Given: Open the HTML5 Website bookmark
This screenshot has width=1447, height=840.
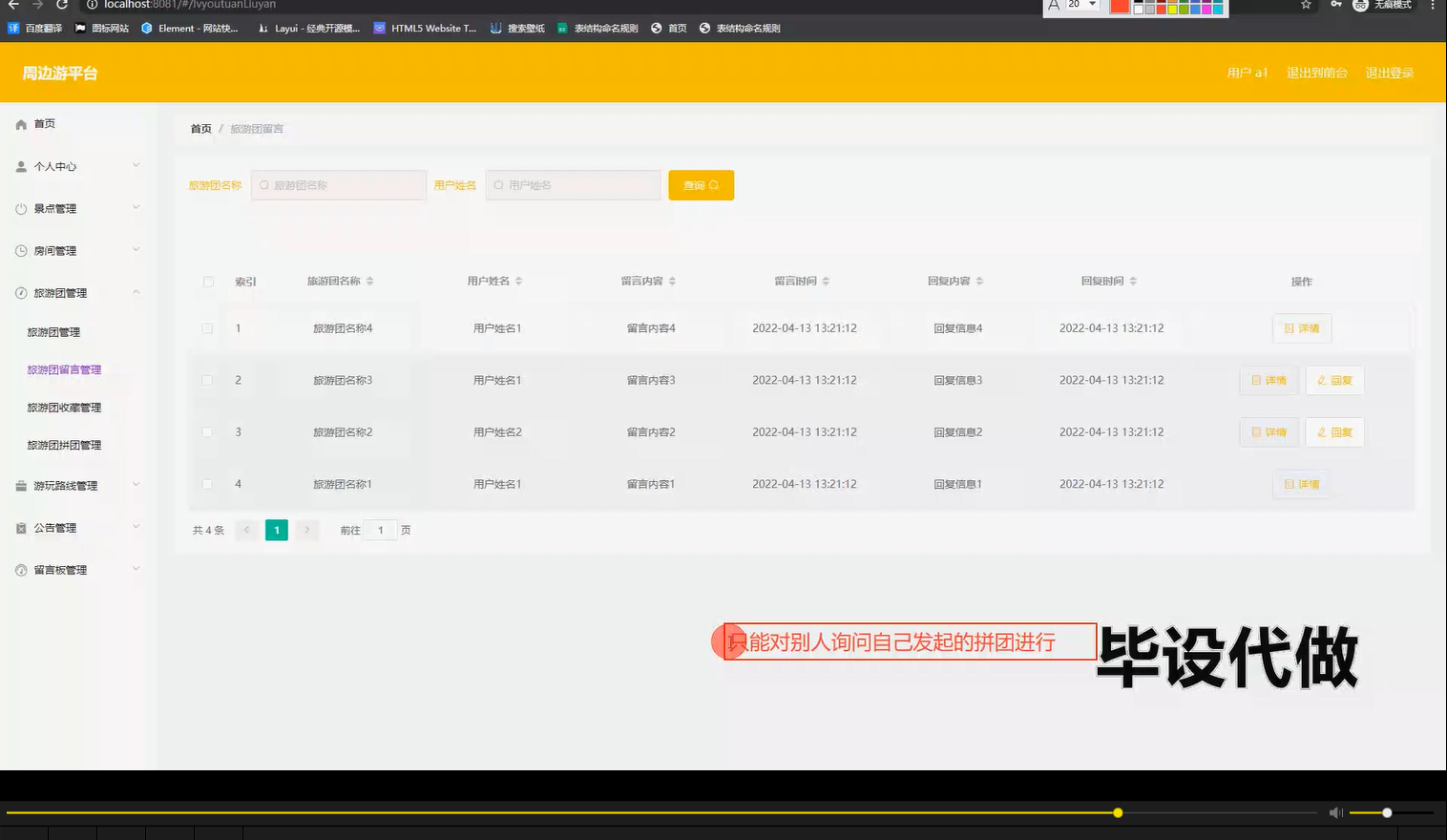Looking at the screenshot, I should [x=425, y=29].
